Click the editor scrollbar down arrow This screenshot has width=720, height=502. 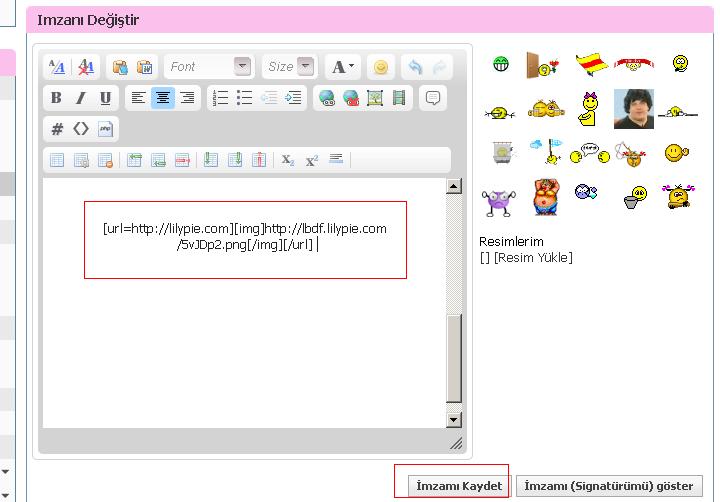(454, 420)
